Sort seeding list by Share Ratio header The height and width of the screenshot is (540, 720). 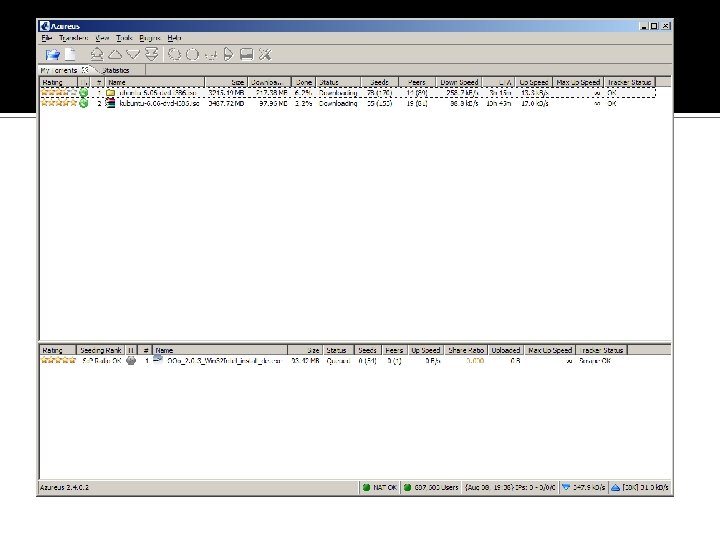click(x=466, y=350)
